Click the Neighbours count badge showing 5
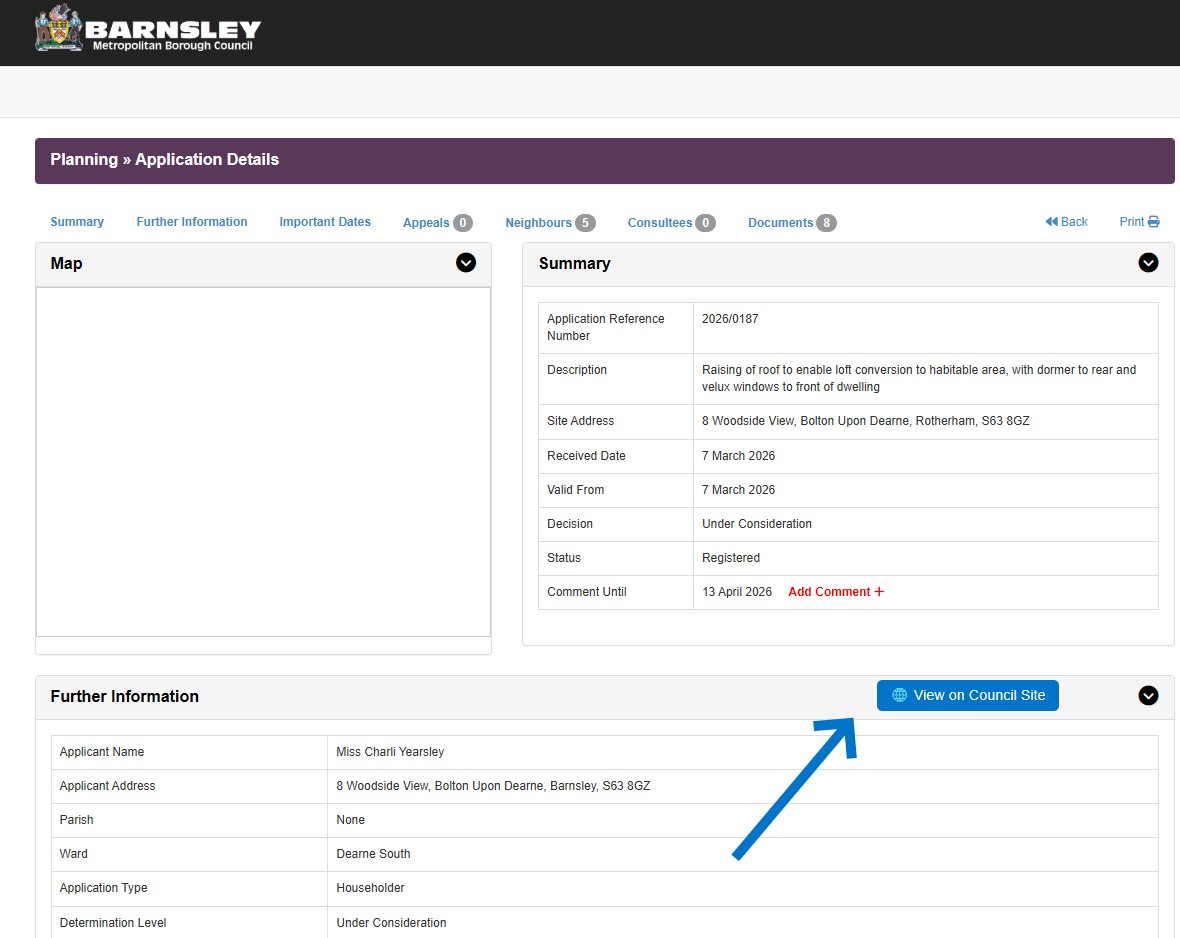Image resolution: width=1180 pixels, height=938 pixels. click(x=585, y=223)
